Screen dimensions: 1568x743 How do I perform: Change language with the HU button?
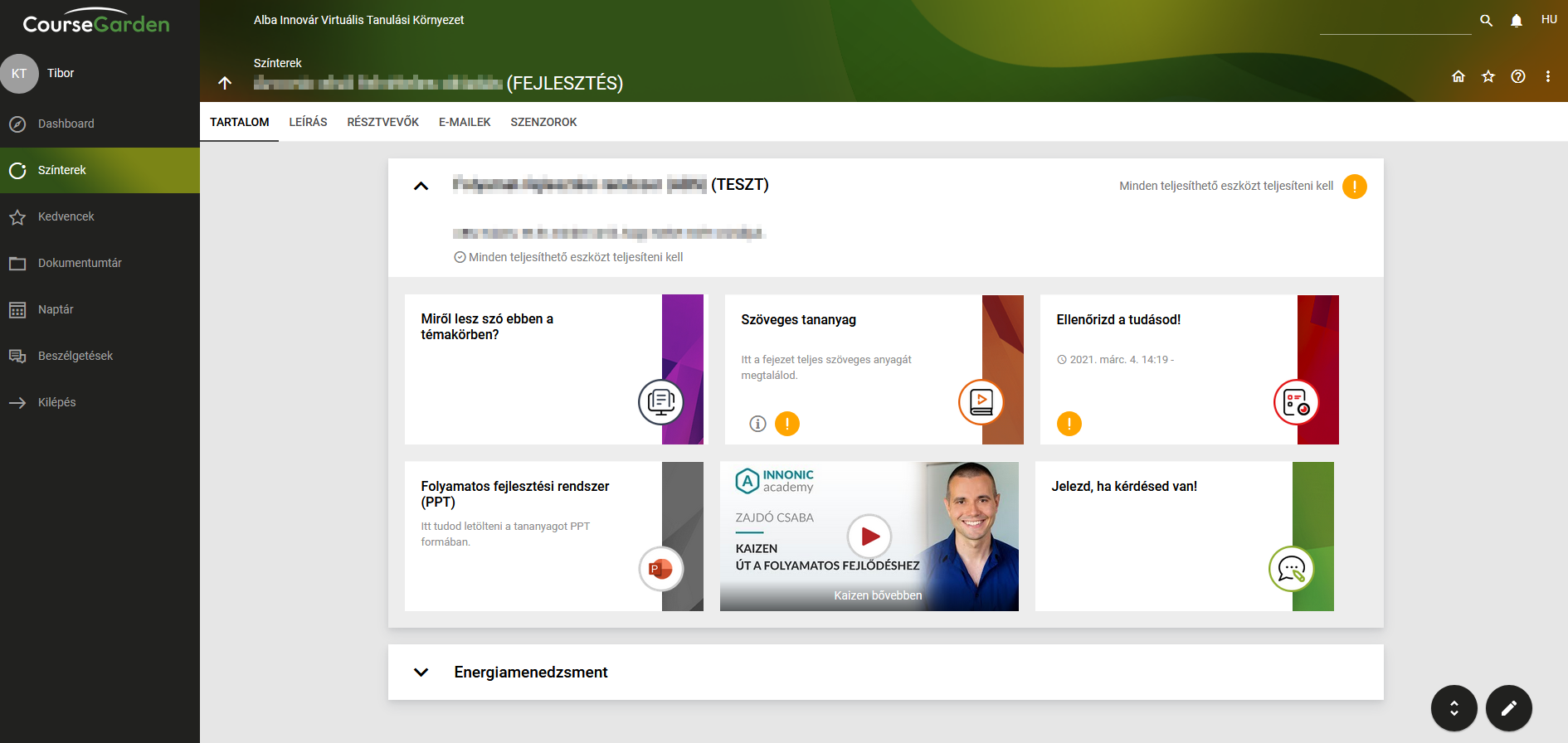(x=1549, y=20)
